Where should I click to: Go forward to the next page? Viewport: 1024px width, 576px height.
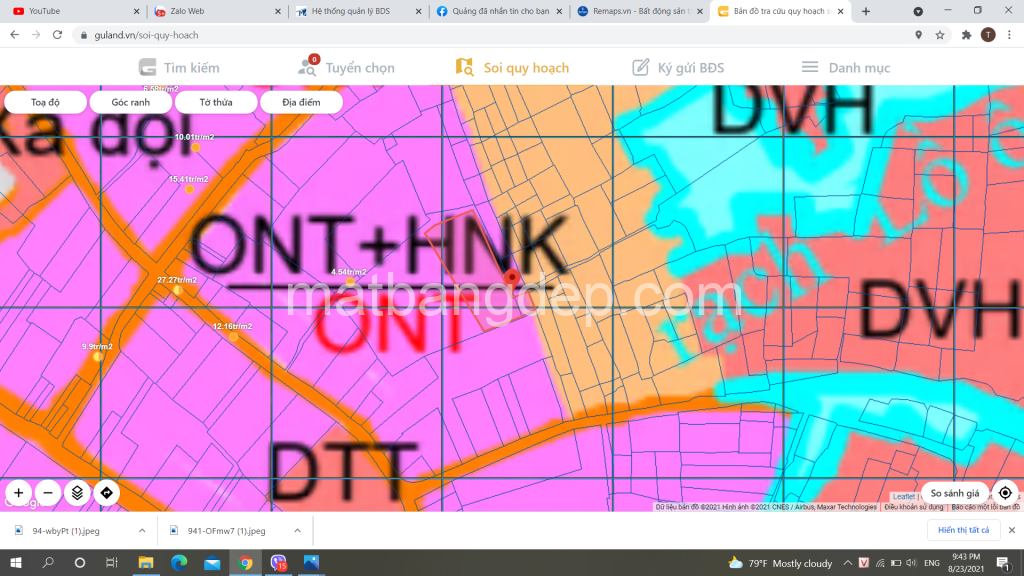[36, 35]
